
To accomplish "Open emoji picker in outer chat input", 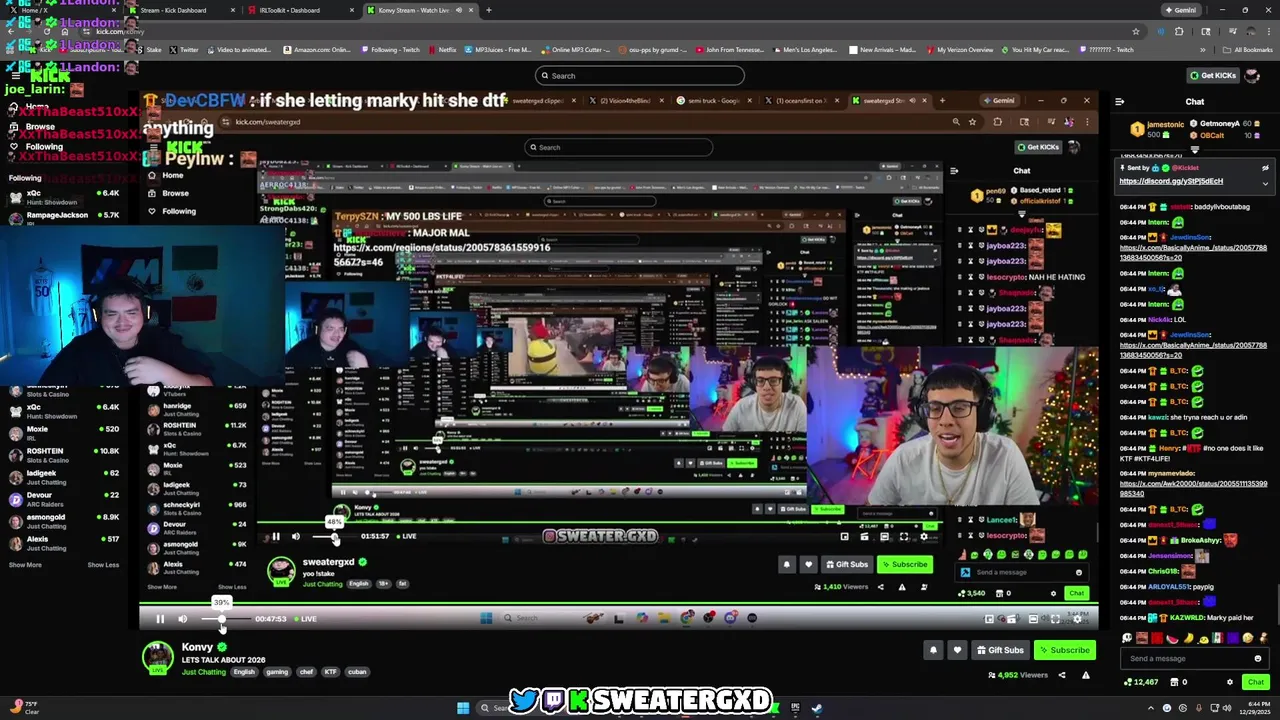I will click(x=1258, y=659).
